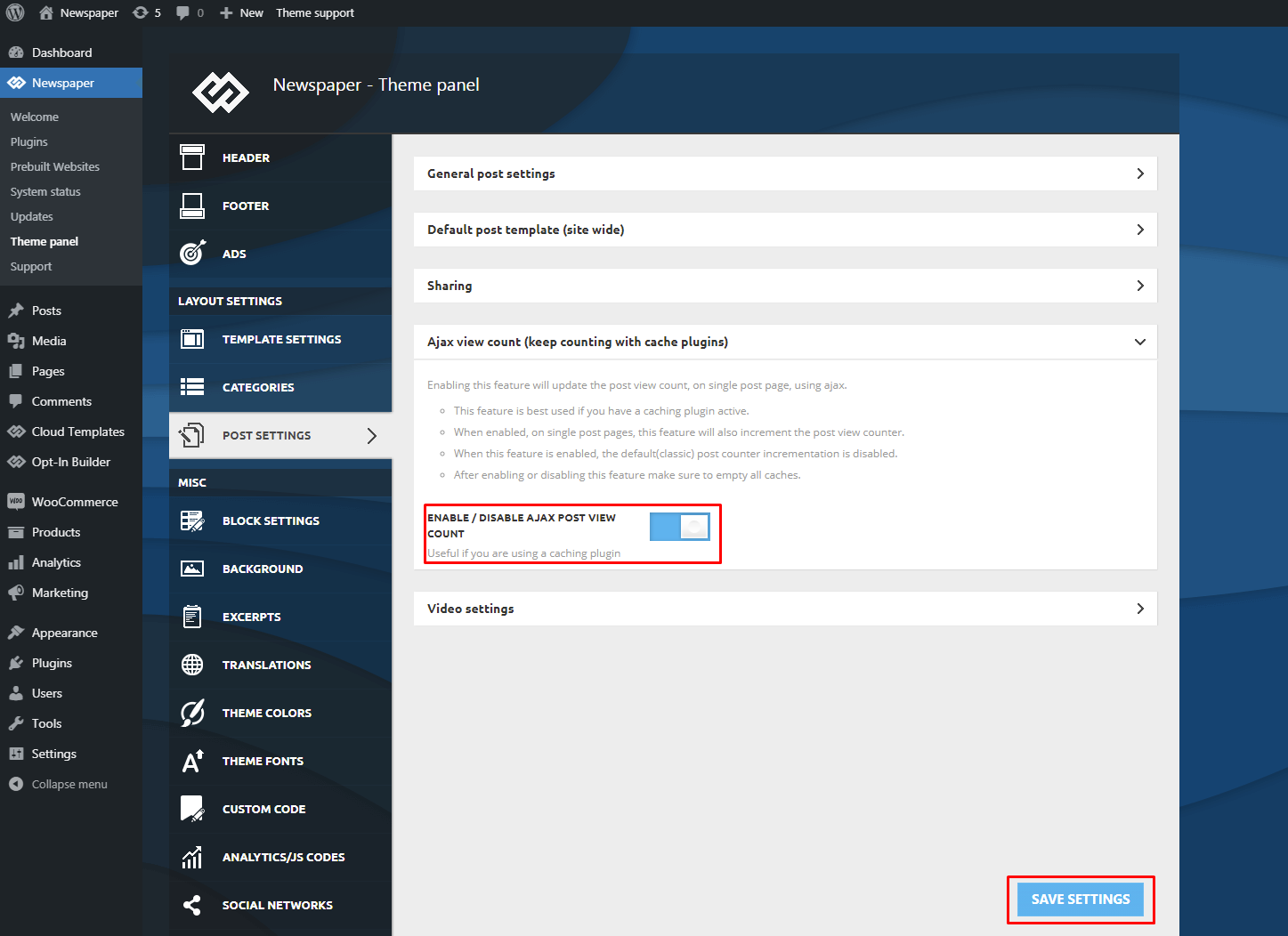Open the Updates submenu link
This screenshot has width=1288, height=936.
32,216
